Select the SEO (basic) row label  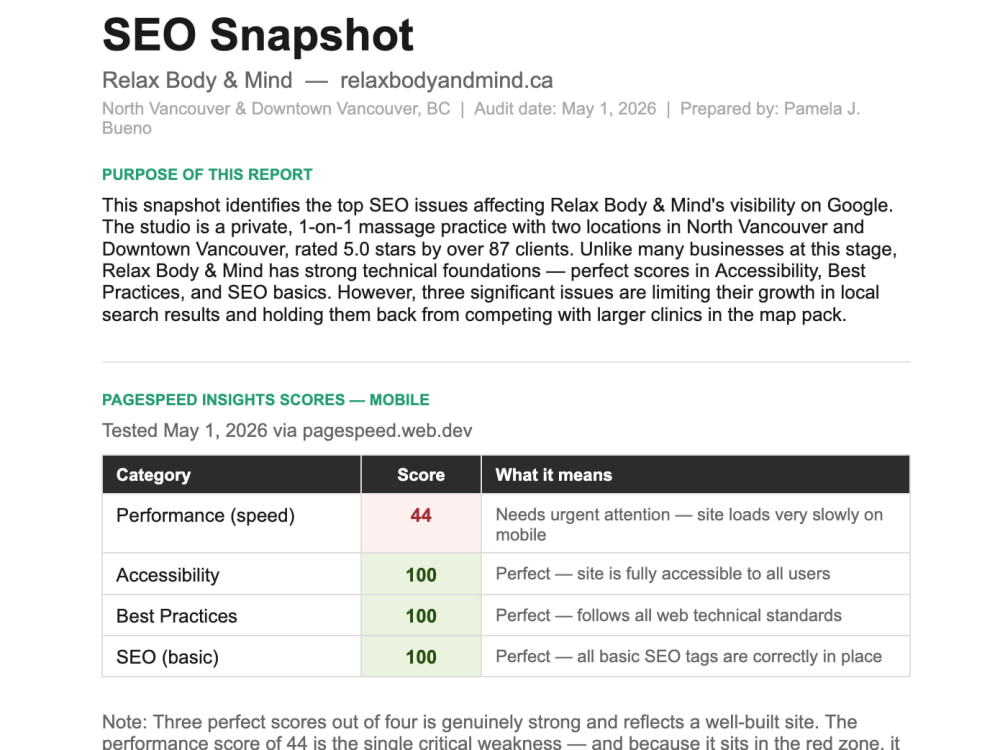tap(167, 657)
